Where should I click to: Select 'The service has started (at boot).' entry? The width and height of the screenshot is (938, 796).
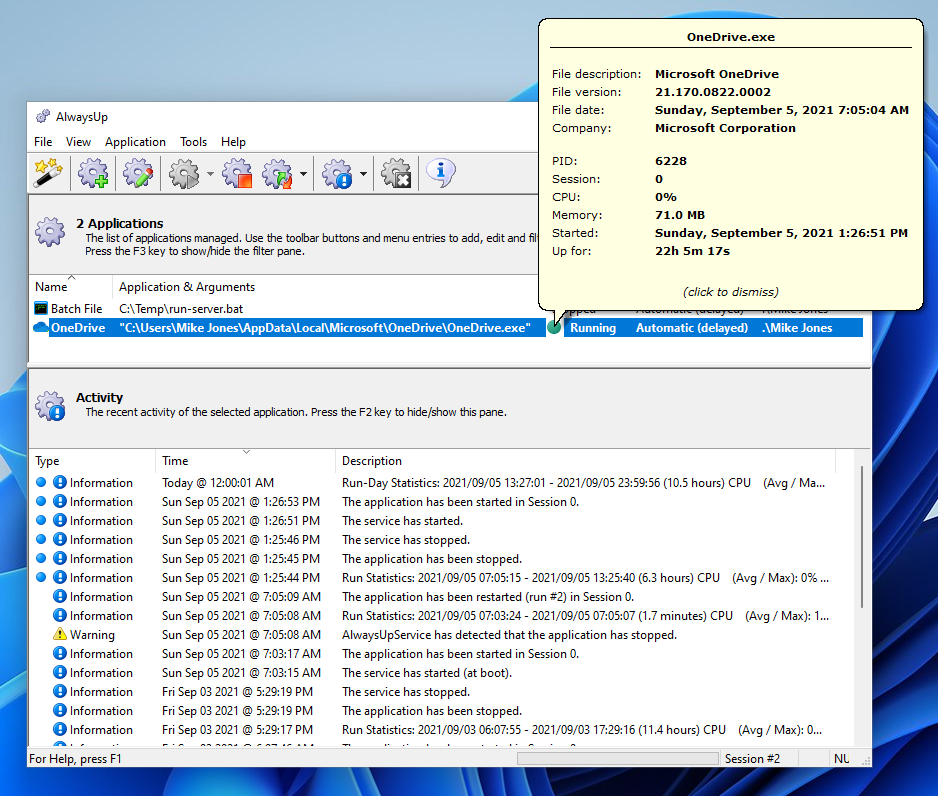click(427, 673)
